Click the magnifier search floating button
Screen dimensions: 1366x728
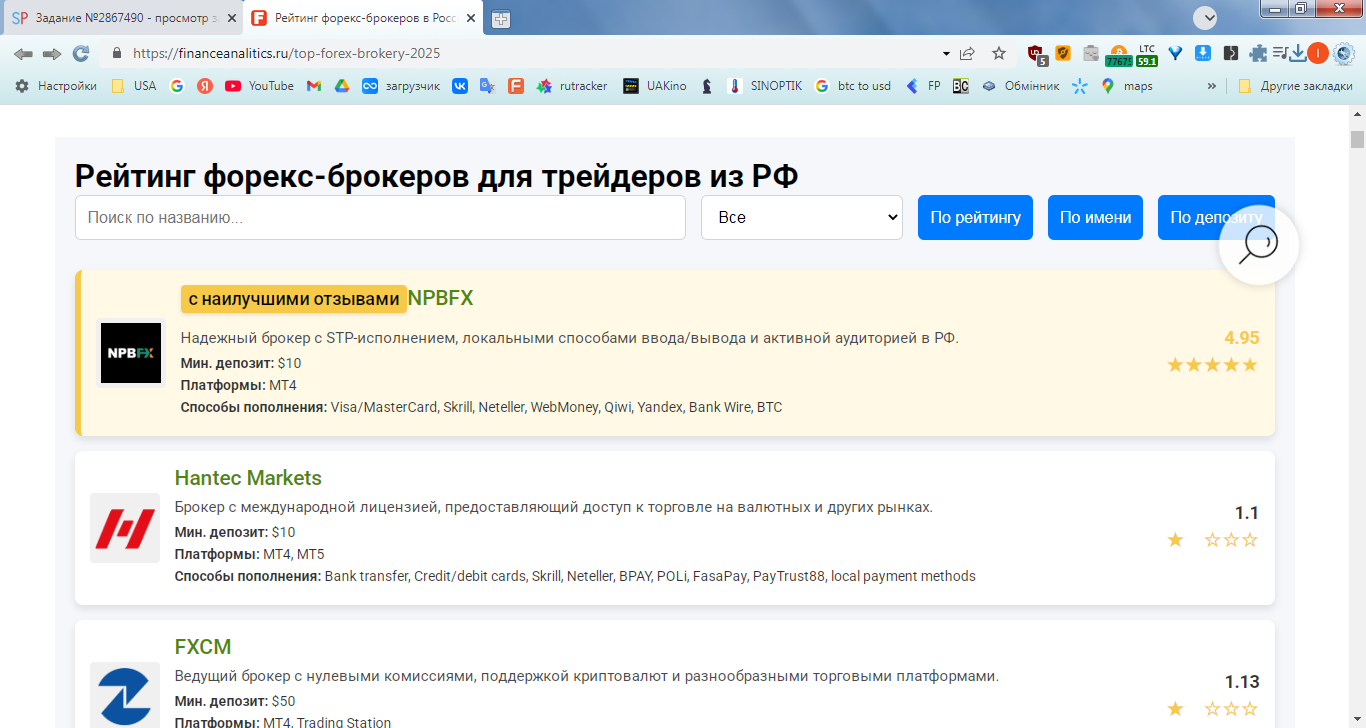pos(1258,245)
